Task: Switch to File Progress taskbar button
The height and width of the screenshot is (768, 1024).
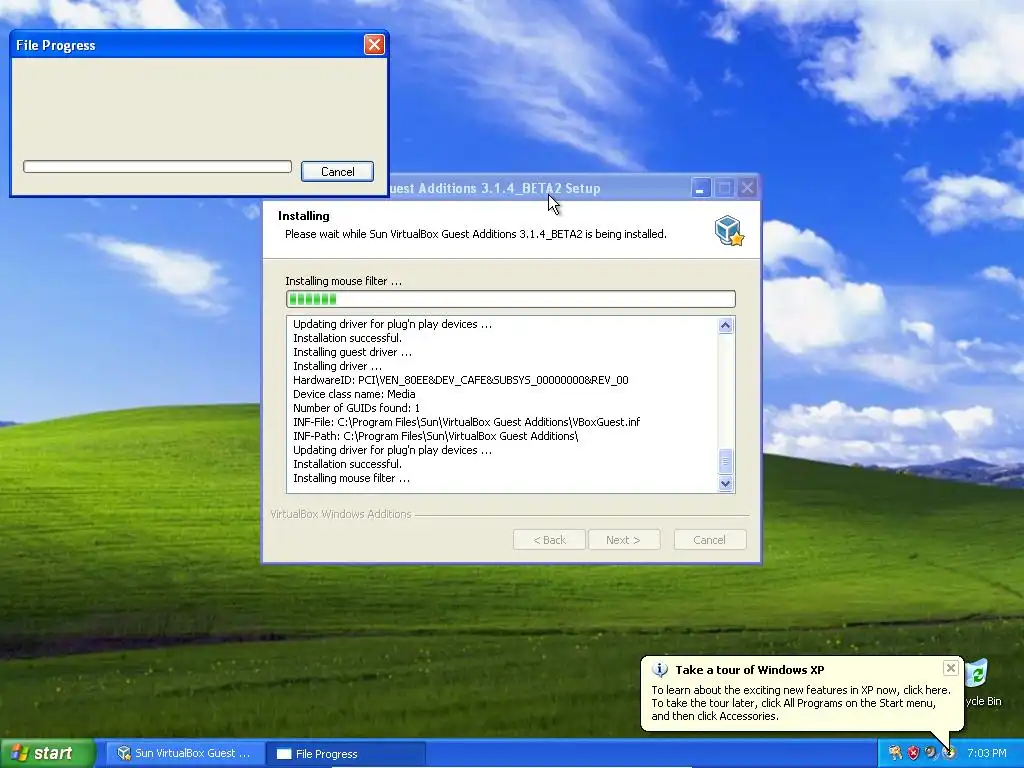Action: coord(346,753)
